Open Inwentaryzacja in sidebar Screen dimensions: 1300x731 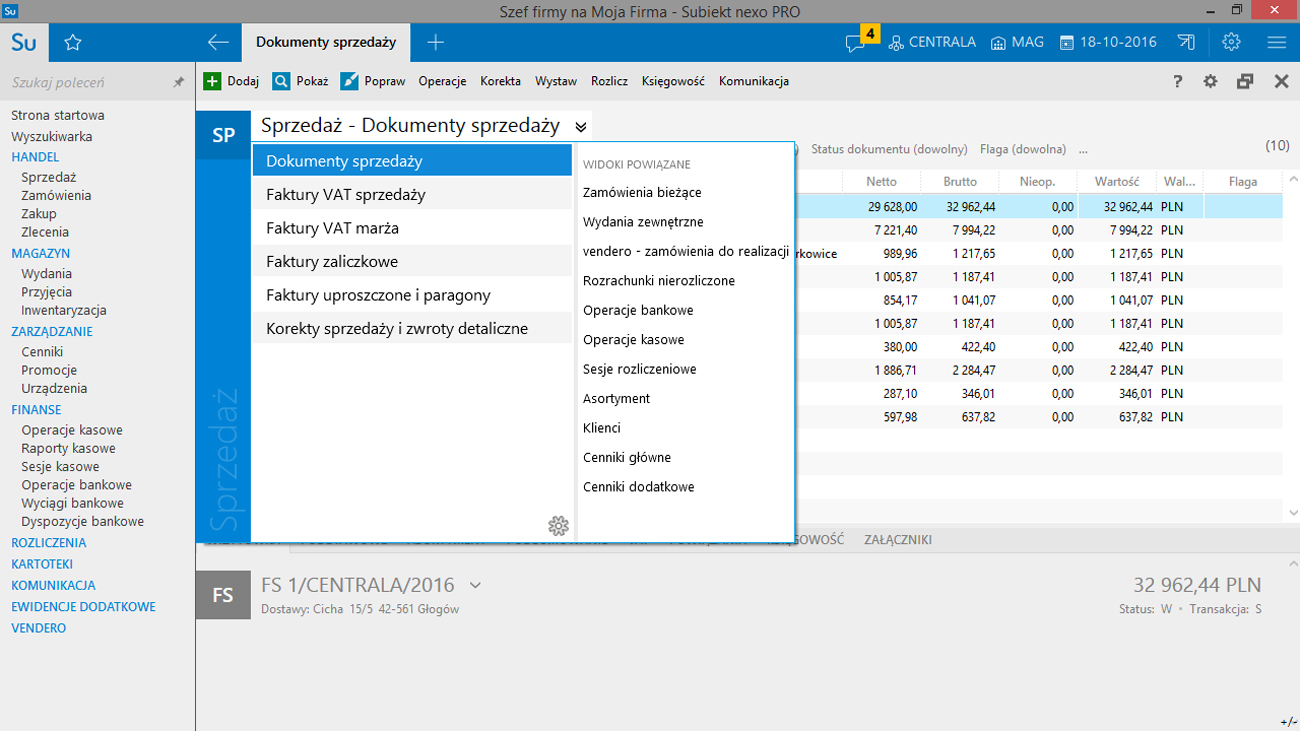[64, 310]
